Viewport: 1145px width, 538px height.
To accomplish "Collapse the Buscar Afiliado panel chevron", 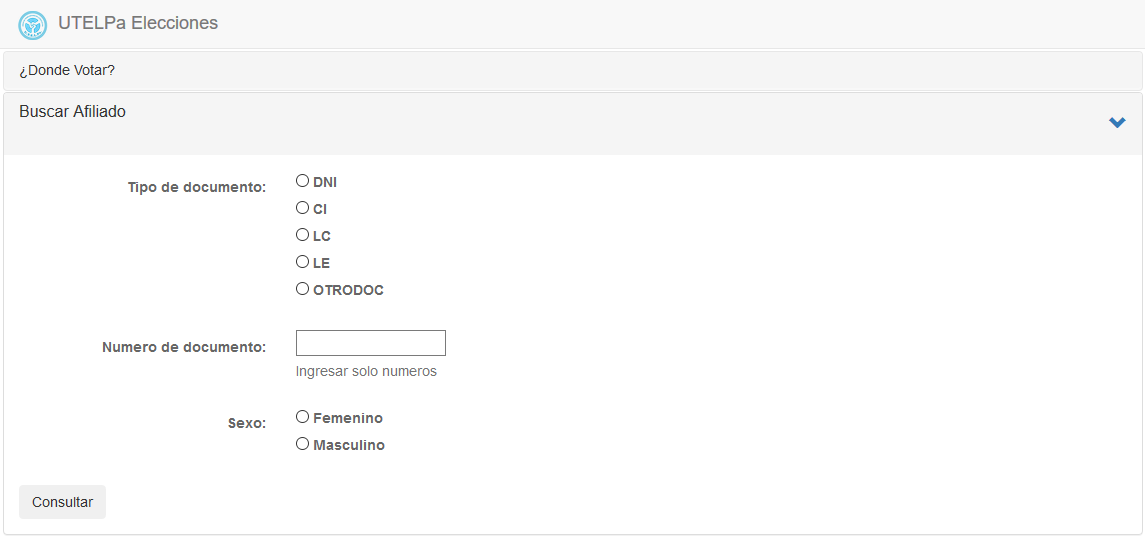I will click(x=1117, y=123).
